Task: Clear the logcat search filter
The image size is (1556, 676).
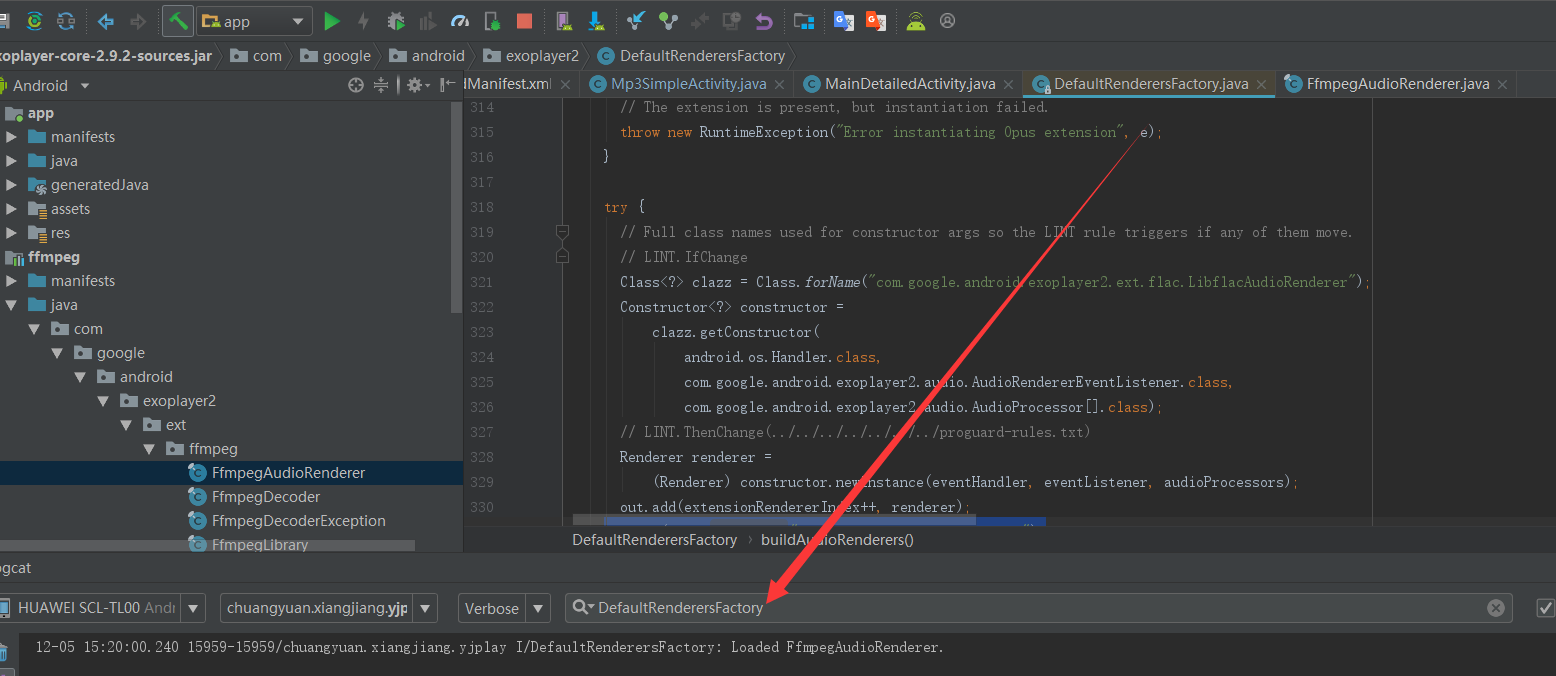Action: pyautogui.click(x=1495, y=608)
